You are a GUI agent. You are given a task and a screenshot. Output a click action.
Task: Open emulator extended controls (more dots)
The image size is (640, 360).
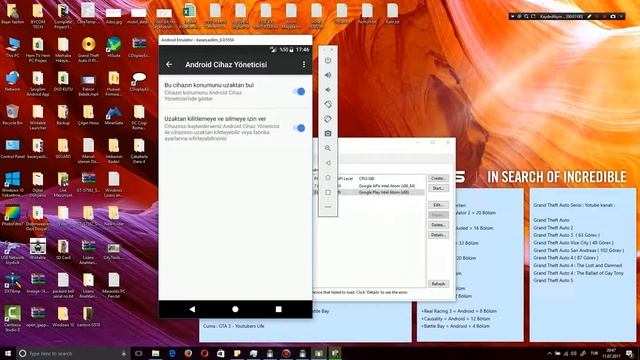[x=328, y=207]
